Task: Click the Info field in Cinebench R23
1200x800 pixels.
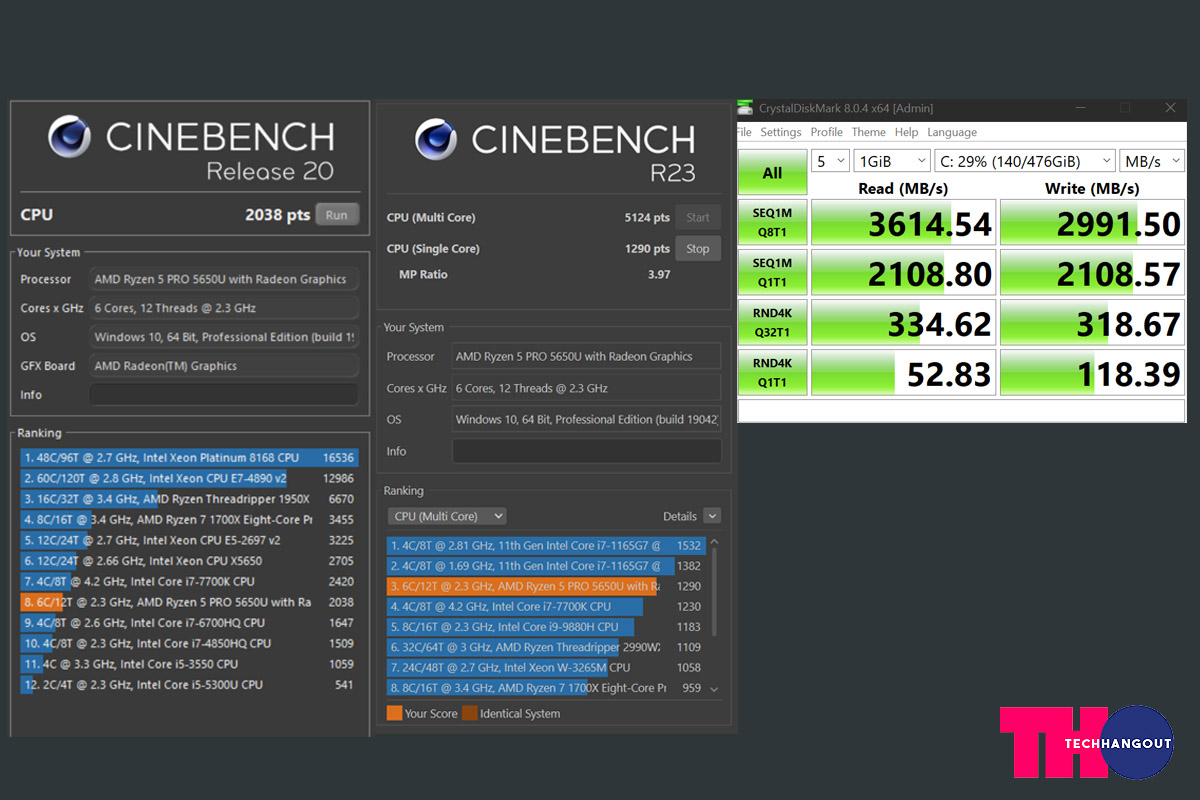Action: click(587, 451)
